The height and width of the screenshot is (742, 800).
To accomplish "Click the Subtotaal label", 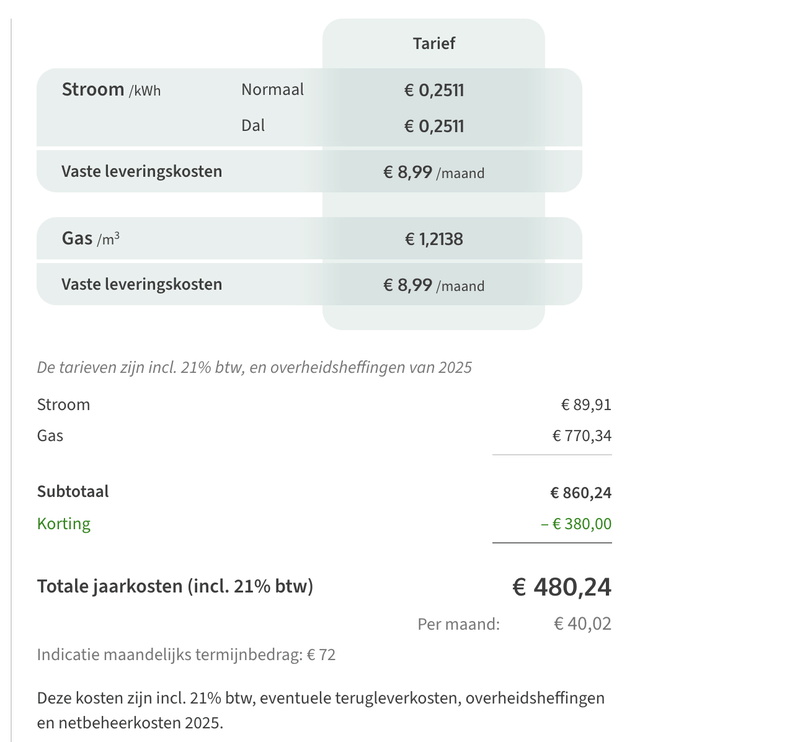I will [73, 492].
